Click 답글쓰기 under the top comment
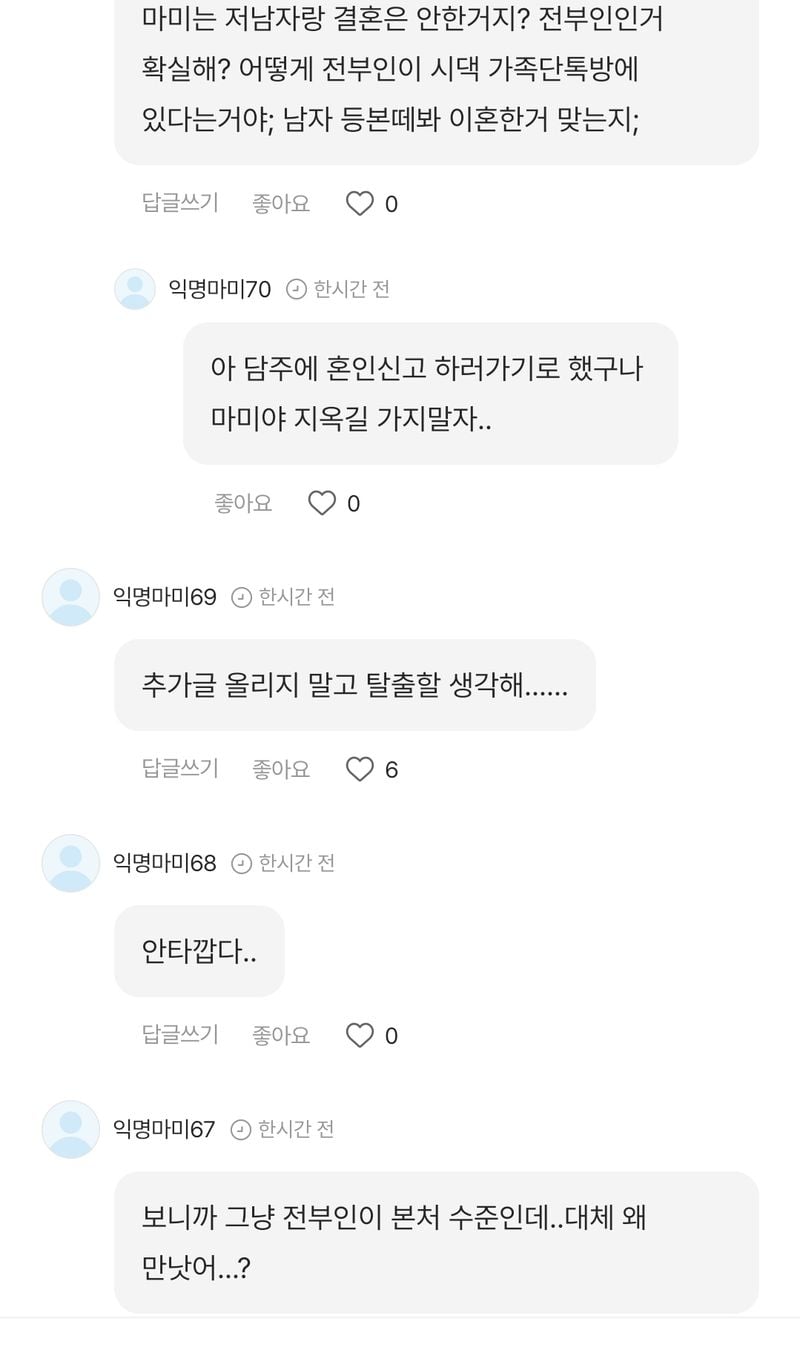The height and width of the screenshot is (1347, 800). click(180, 203)
